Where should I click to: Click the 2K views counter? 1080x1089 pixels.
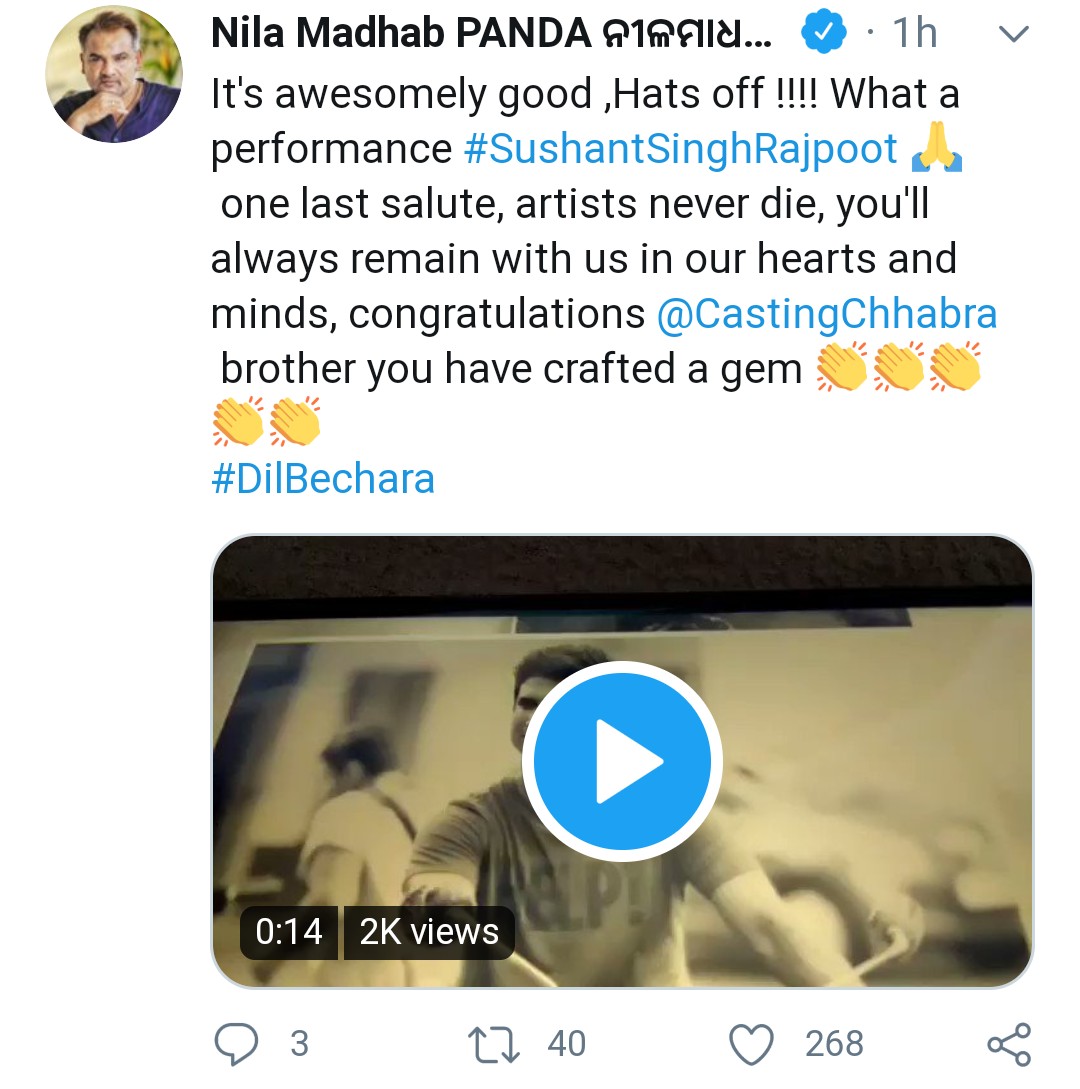429,932
